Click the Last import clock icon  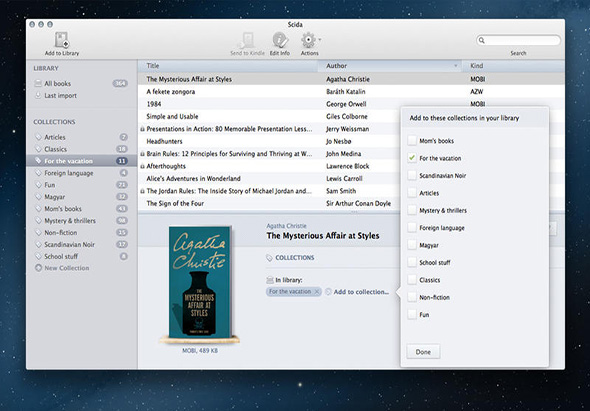pos(38,96)
